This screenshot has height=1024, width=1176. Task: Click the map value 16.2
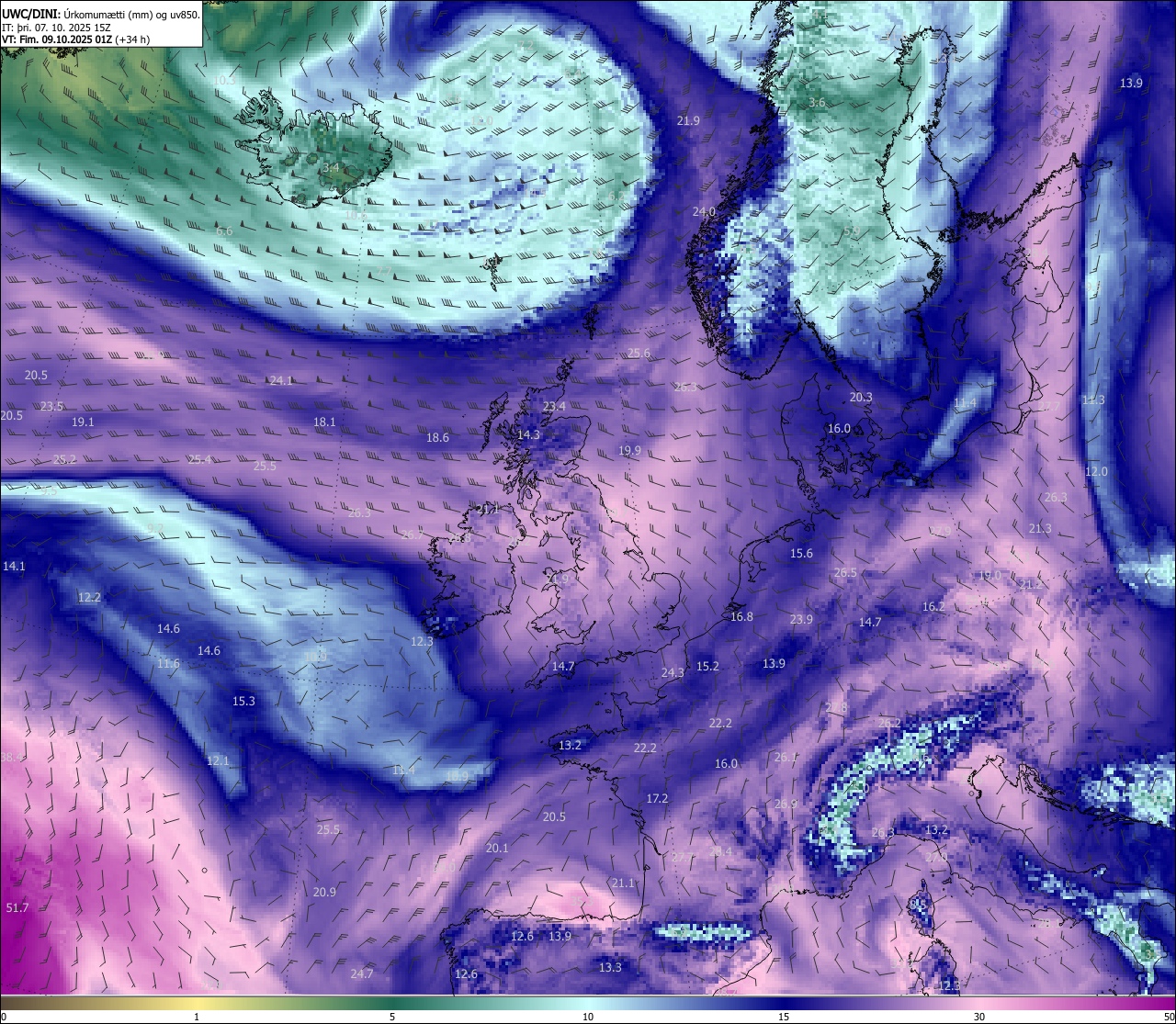click(933, 606)
